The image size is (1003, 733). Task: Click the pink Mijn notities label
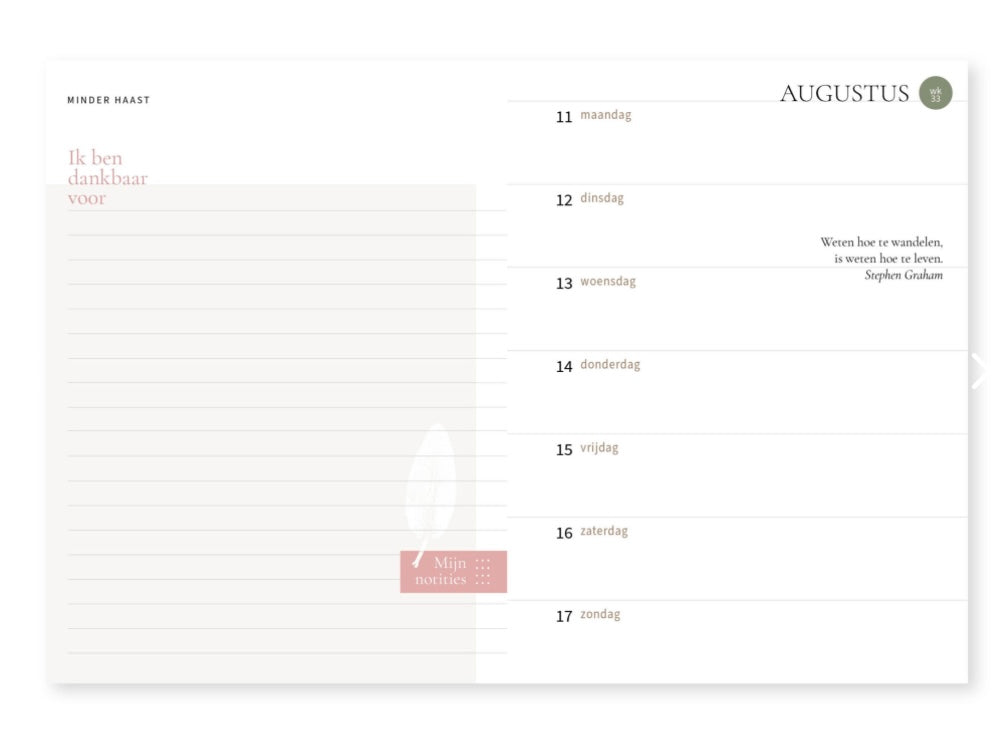(x=454, y=571)
